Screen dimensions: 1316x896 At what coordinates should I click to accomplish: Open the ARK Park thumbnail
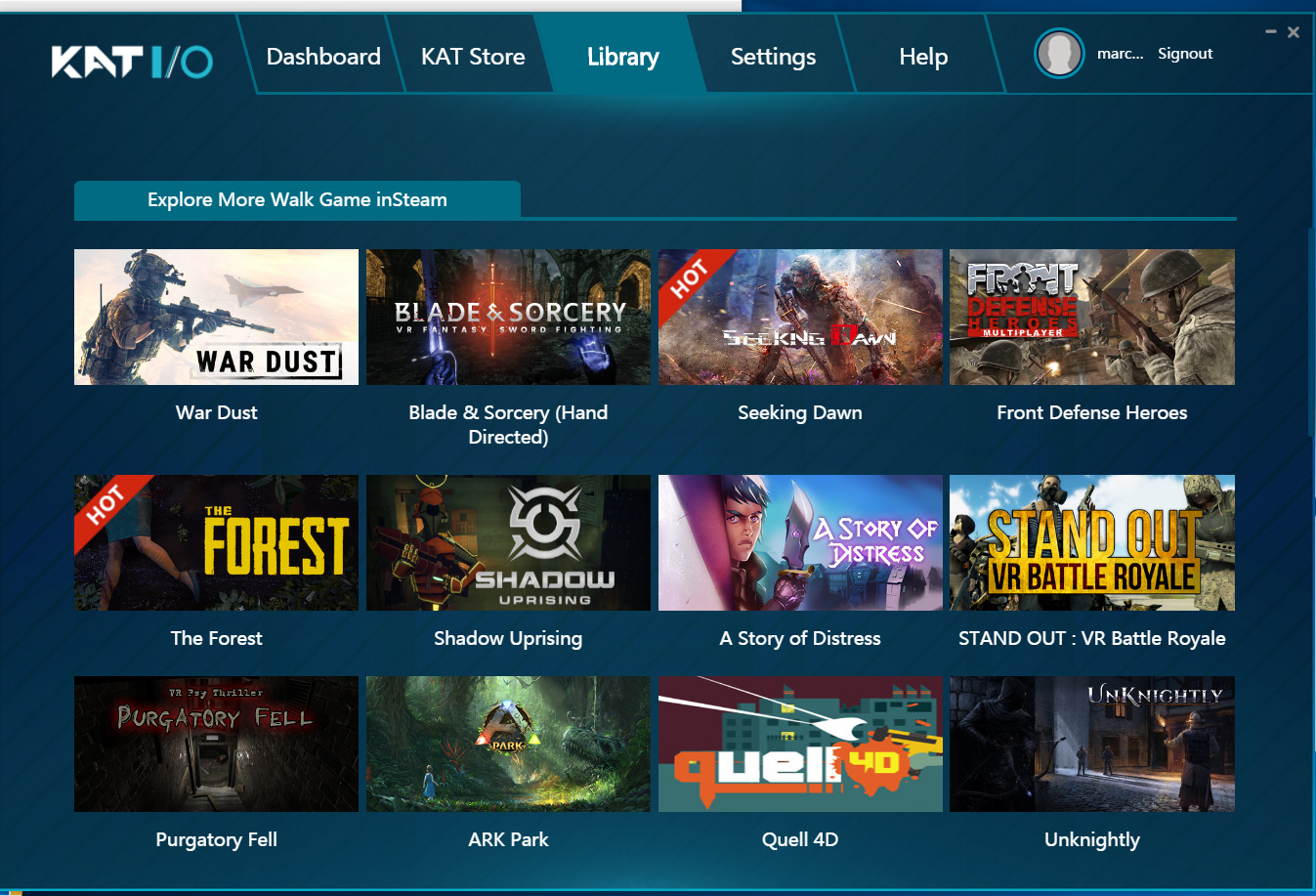(x=508, y=744)
